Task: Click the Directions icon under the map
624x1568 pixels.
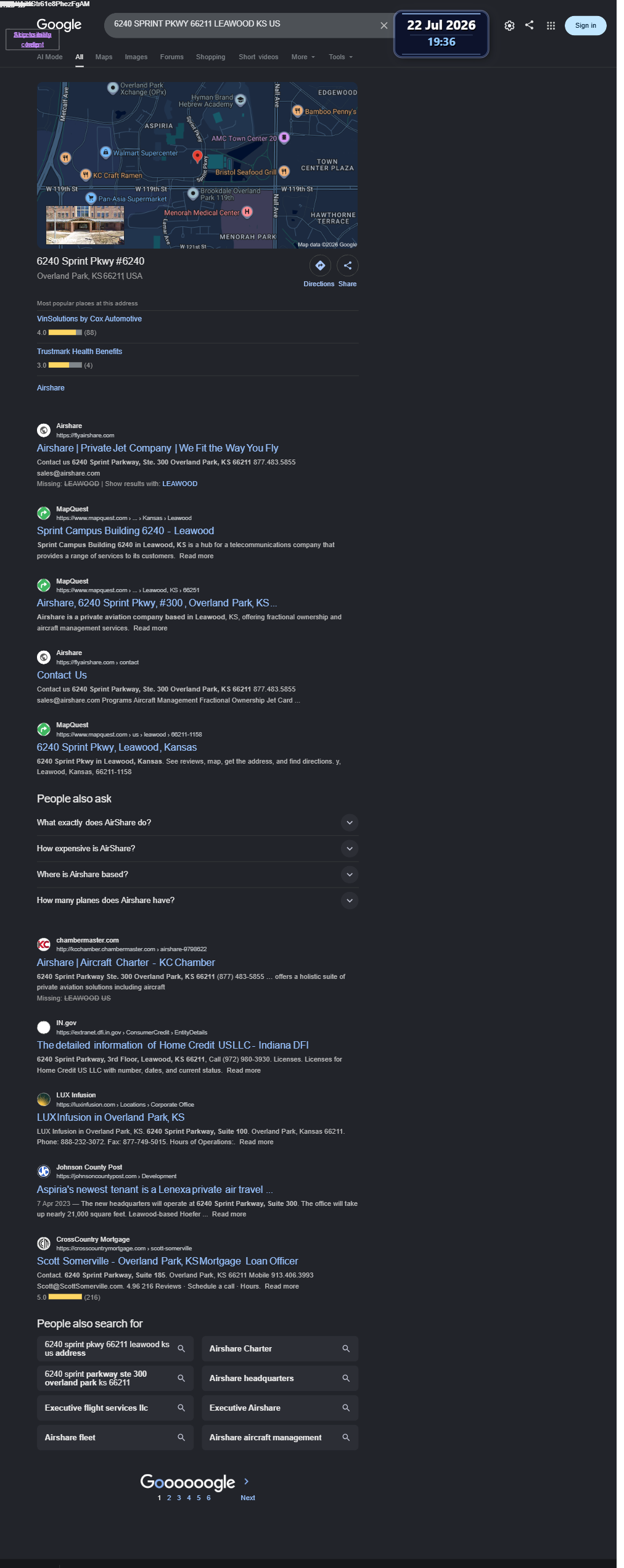Action: [x=320, y=265]
